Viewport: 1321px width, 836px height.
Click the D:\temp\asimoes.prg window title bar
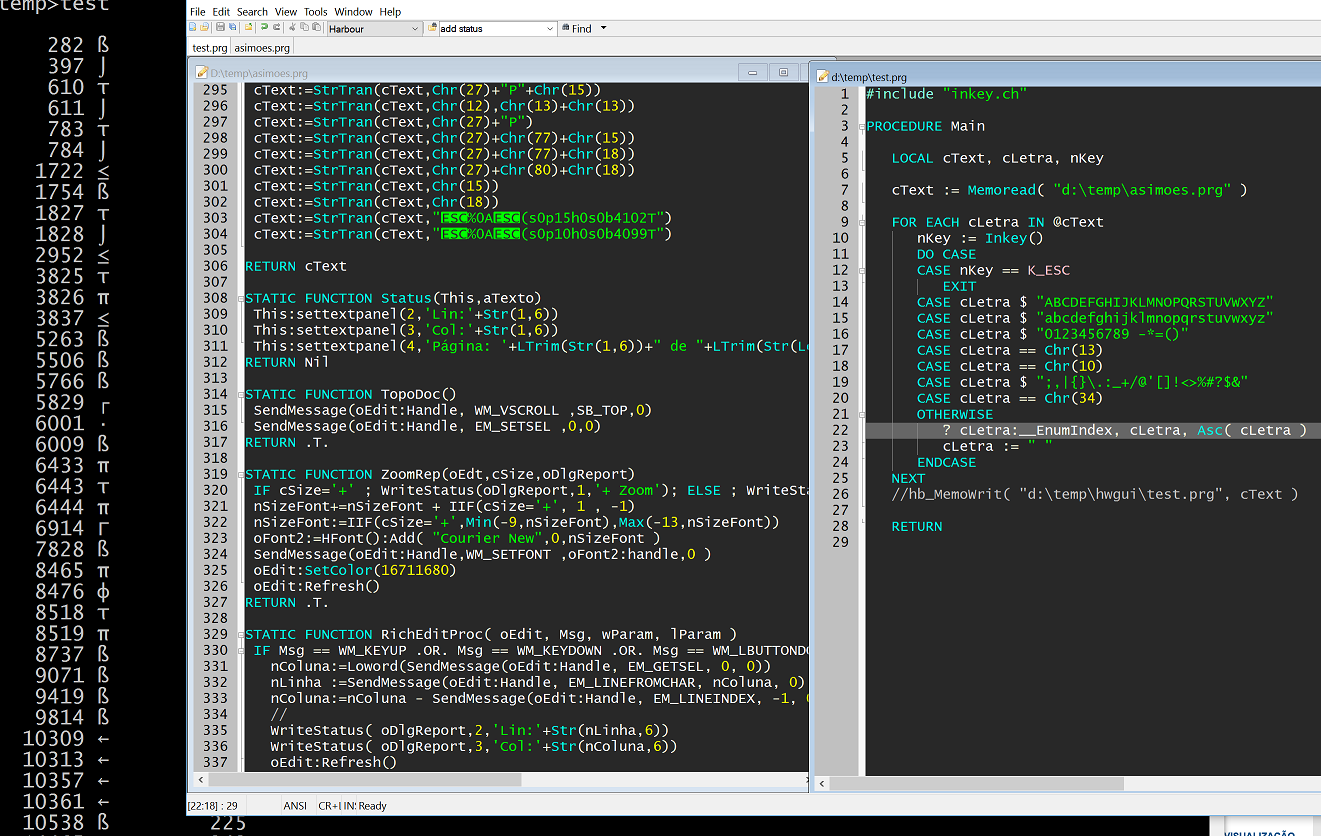[x=450, y=72]
